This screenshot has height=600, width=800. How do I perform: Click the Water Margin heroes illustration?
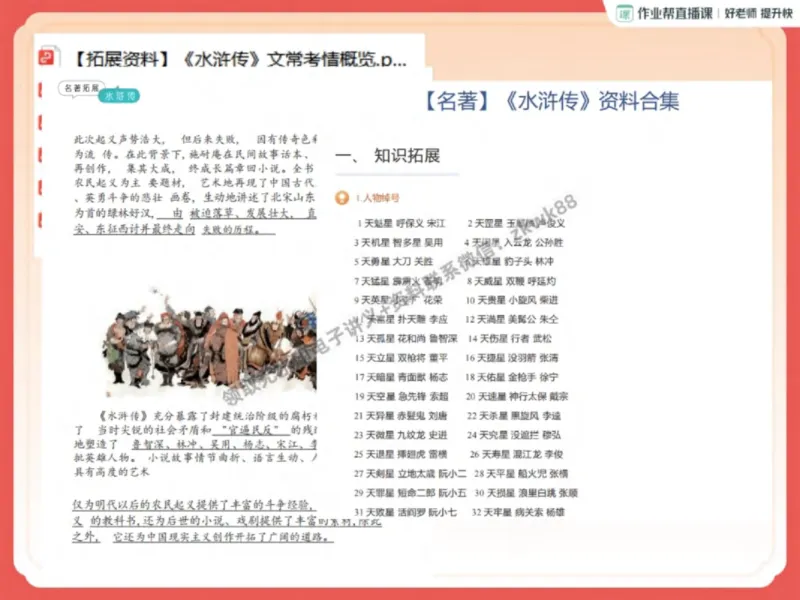point(210,343)
